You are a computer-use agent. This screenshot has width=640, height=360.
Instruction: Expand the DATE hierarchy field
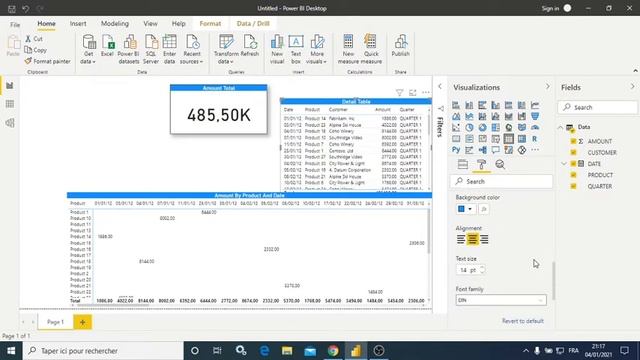point(564,164)
